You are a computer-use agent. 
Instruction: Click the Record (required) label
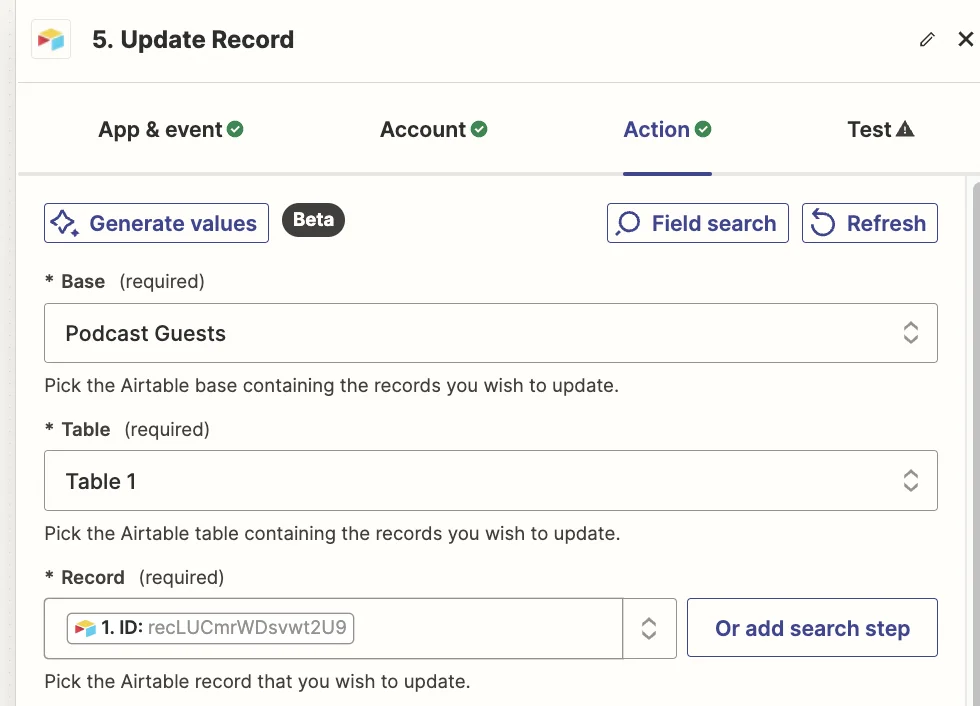pyautogui.click(x=134, y=577)
